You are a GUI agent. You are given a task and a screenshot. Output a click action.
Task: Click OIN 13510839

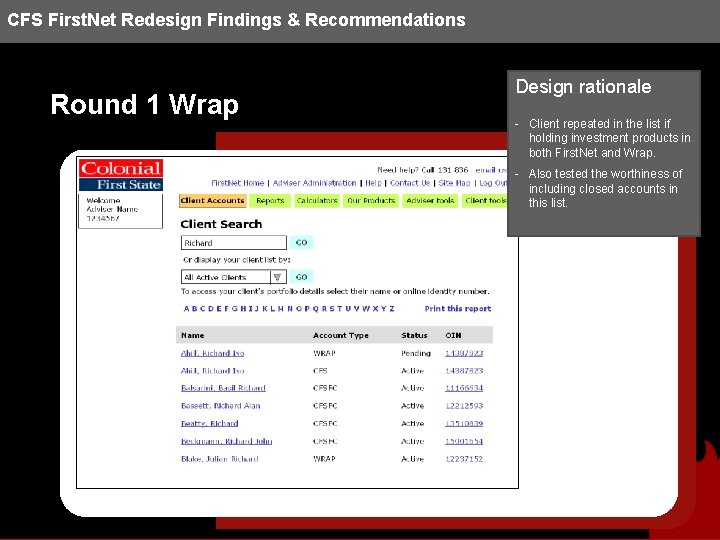tap(464, 423)
